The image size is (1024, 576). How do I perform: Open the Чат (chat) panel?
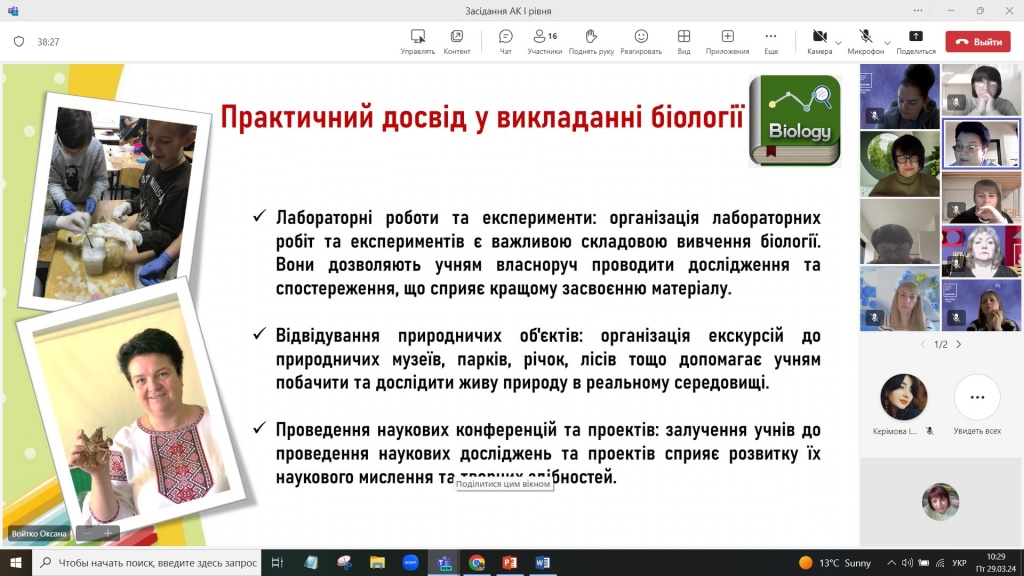pyautogui.click(x=505, y=41)
